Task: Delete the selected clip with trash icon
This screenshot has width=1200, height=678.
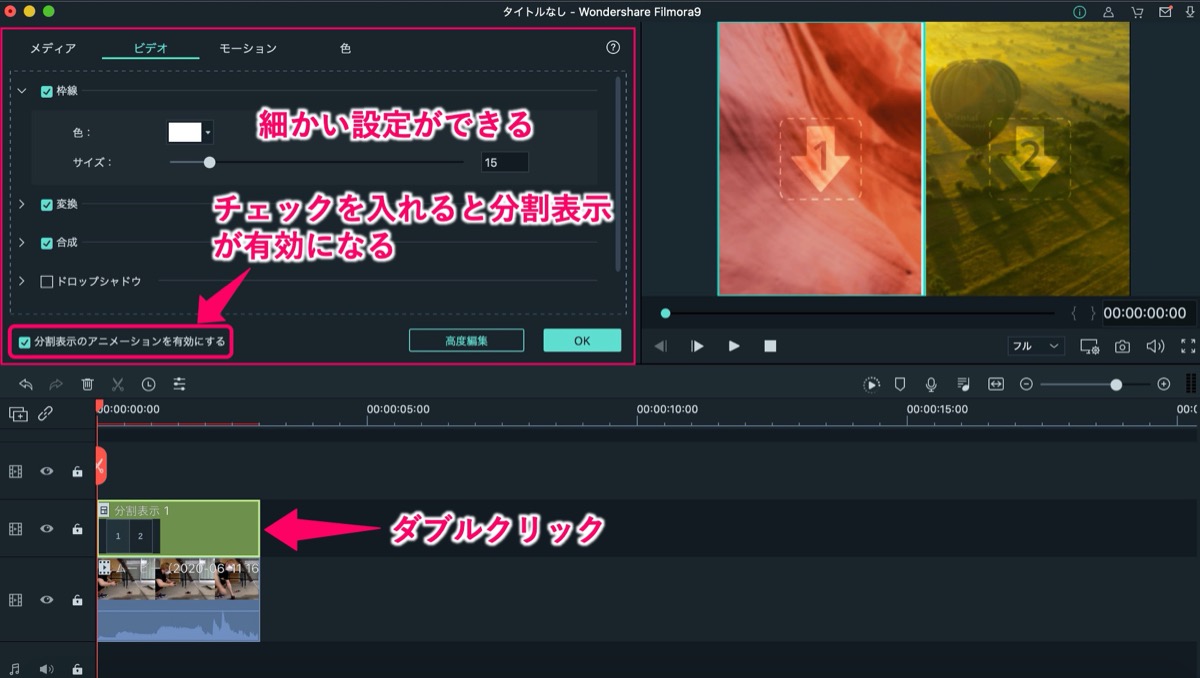Action: tap(88, 384)
